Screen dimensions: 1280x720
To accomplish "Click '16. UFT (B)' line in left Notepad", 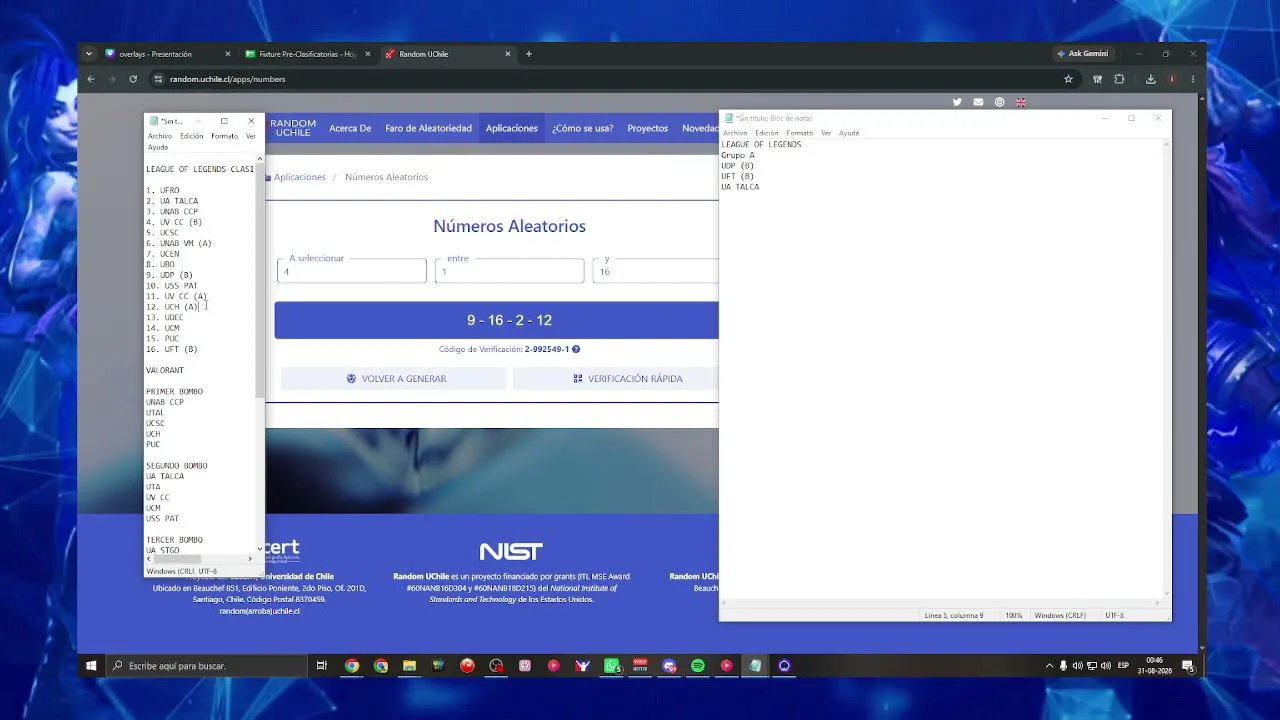I will pyautogui.click(x=172, y=349).
